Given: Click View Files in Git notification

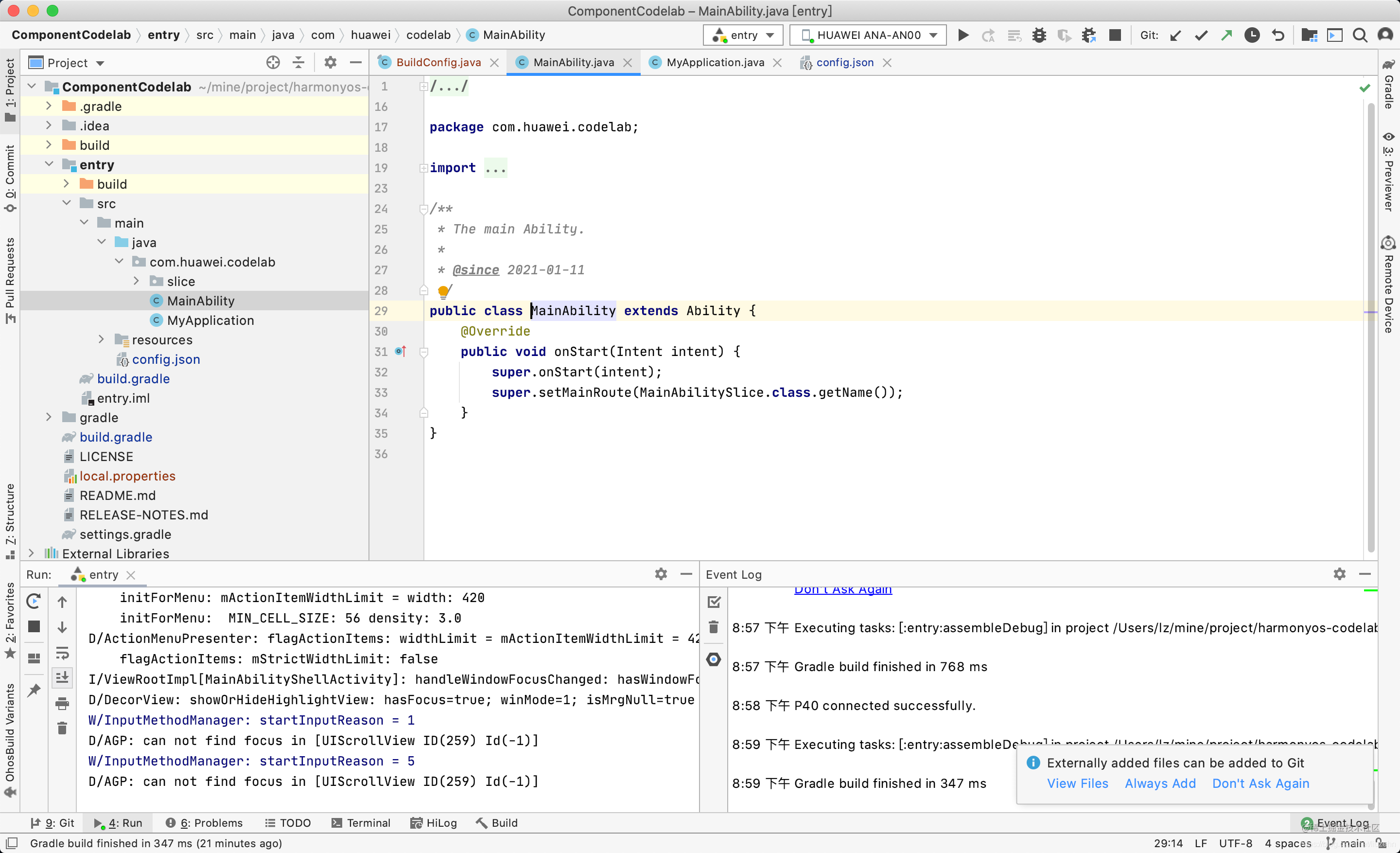Looking at the screenshot, I should [1077, 783].
